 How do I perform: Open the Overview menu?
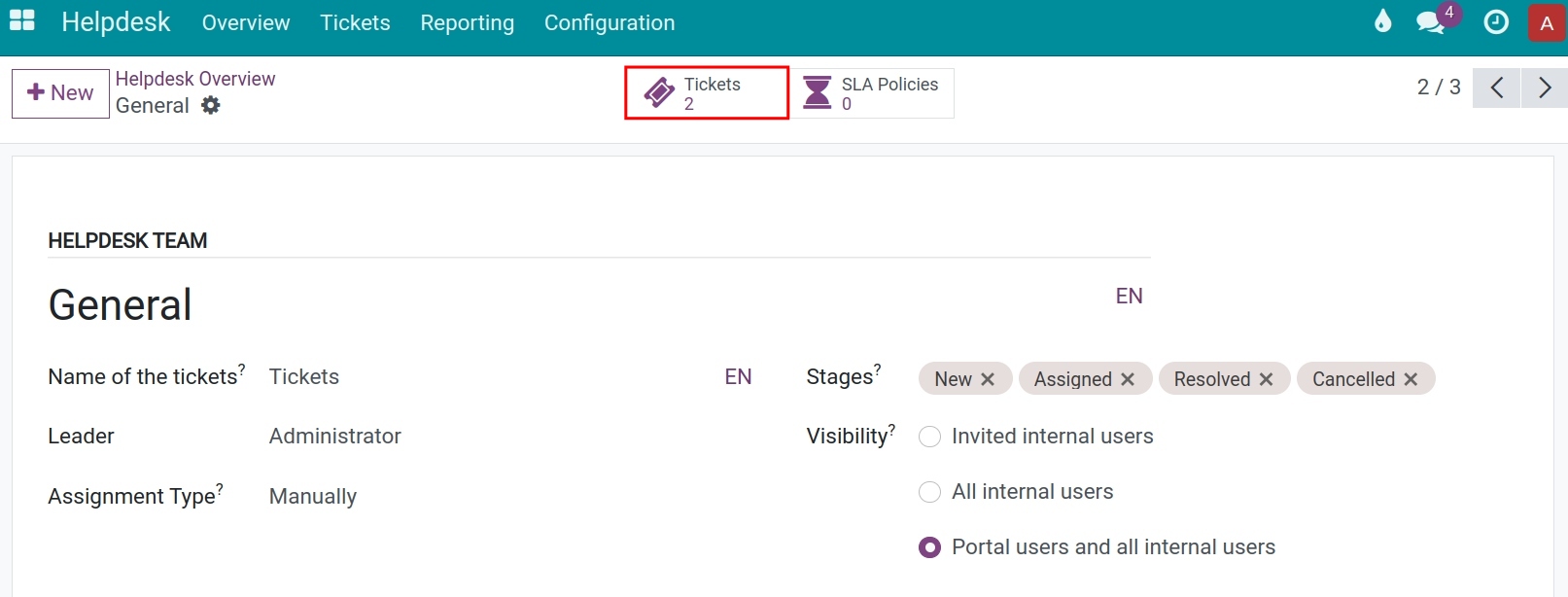[246, 22]
